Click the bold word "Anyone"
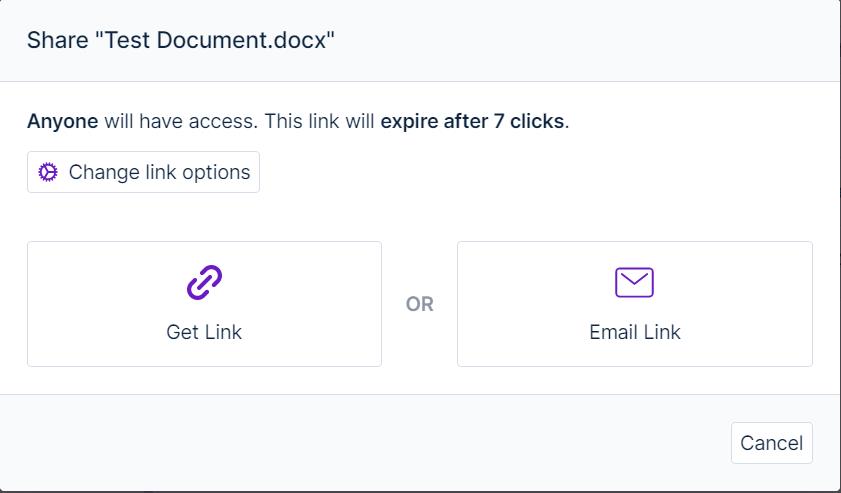This screenshot has height=493, width=841. (x=63, y=121)
